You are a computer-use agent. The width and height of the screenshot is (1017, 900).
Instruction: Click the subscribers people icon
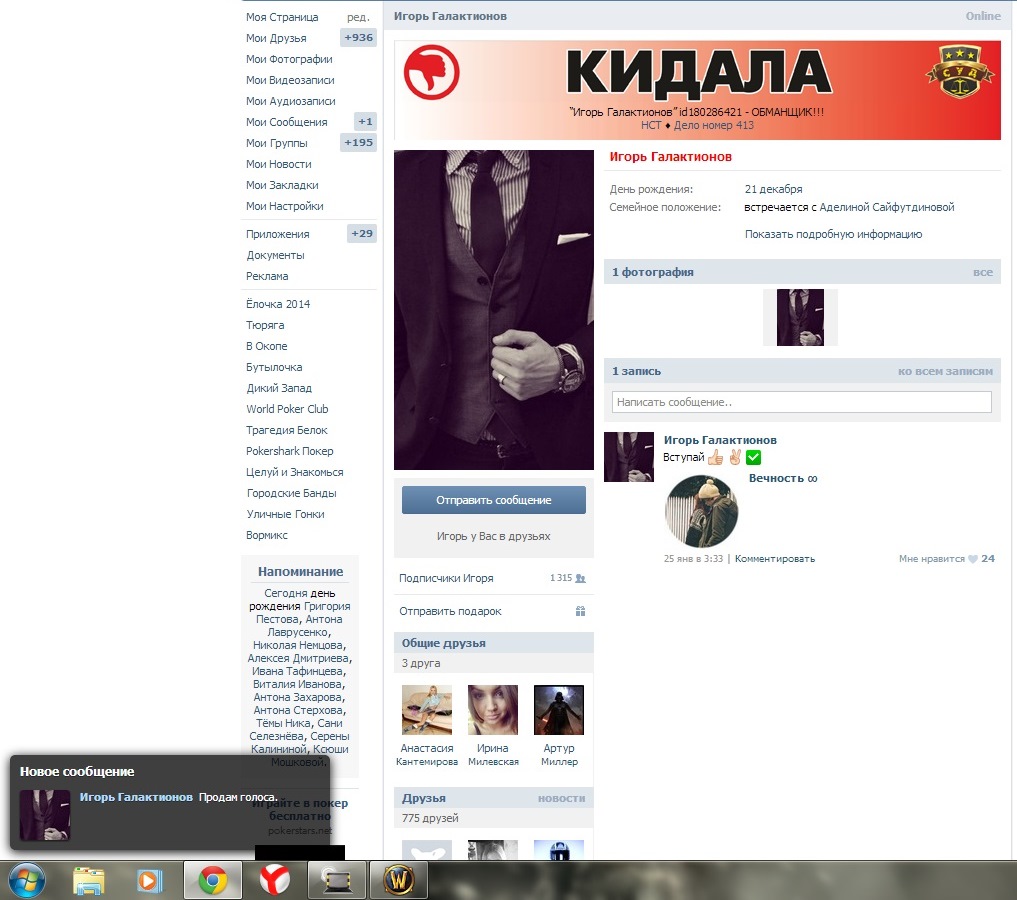[x=580, y=578]
